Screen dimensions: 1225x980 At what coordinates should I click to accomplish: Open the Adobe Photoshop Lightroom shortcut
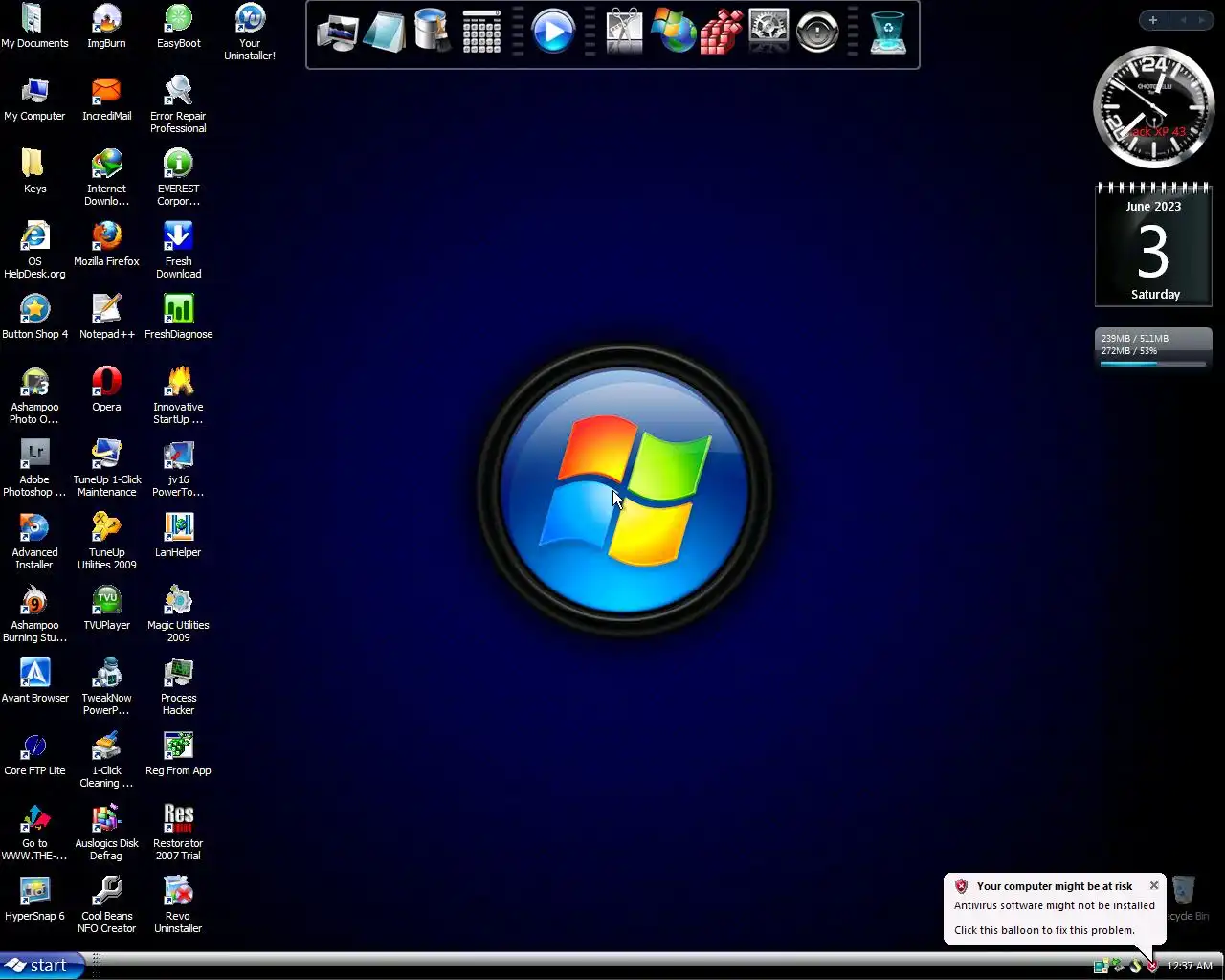(x=34, y=469)
